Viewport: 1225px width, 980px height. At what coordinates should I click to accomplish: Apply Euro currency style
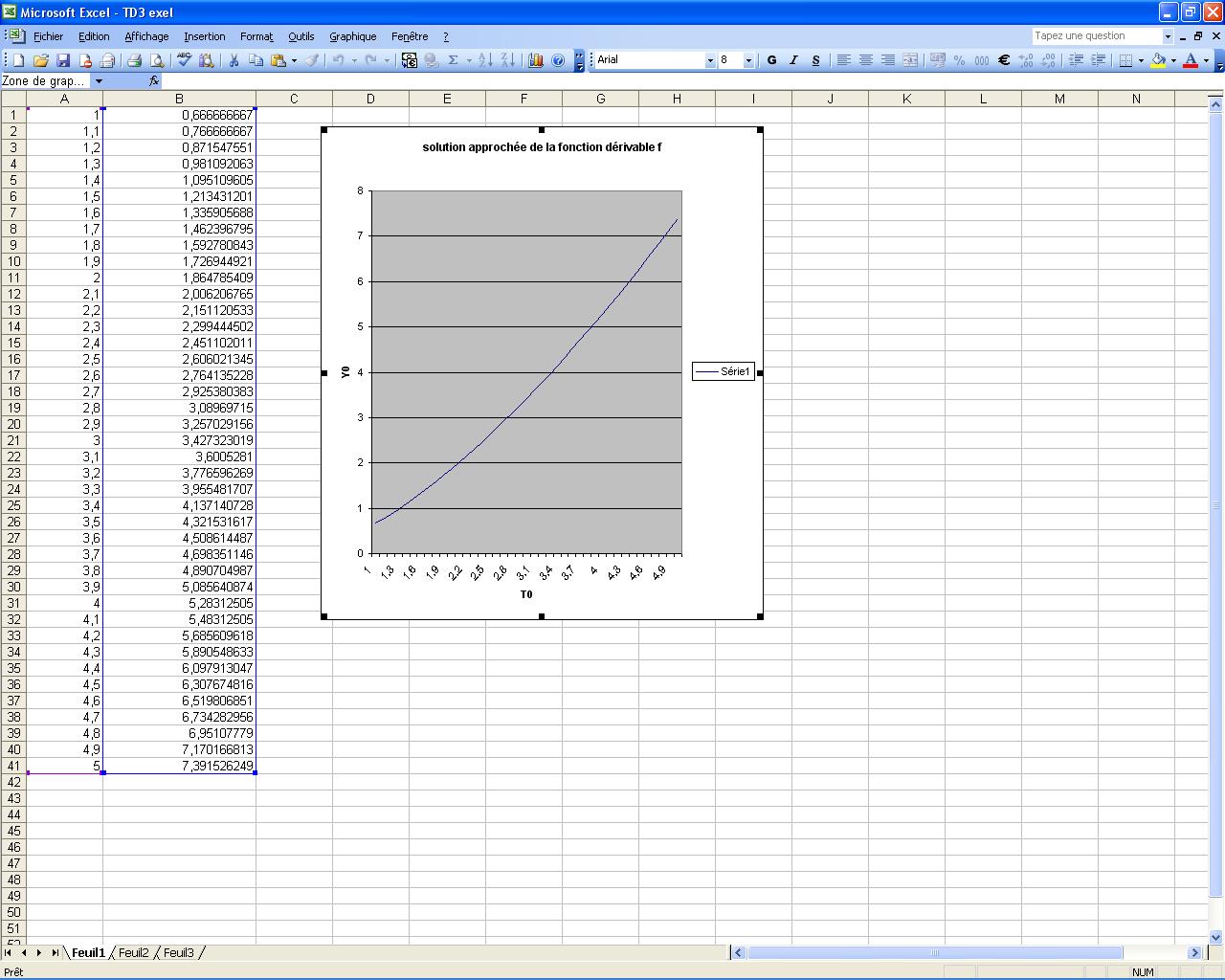tap(1004, 60)
